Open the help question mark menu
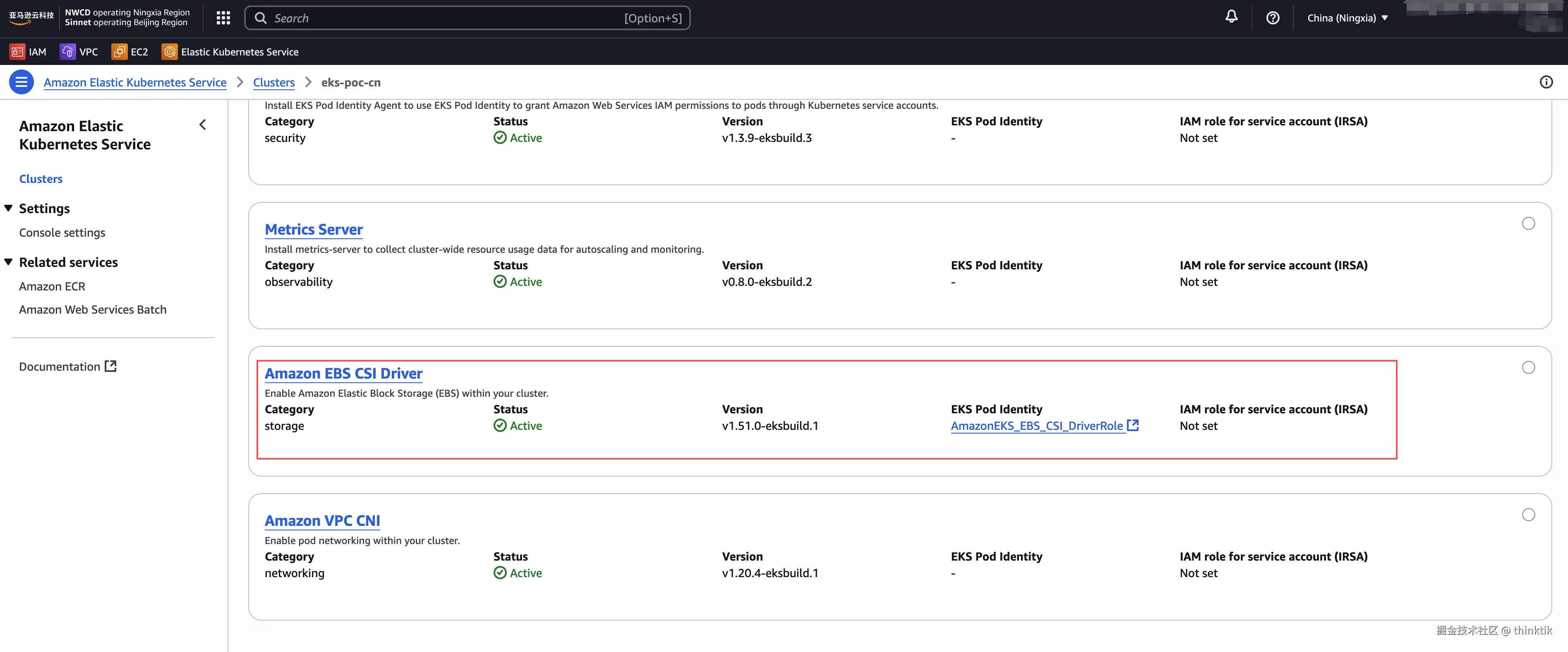The height and width of the screenshot is (652, 1568). (1272, 18)
